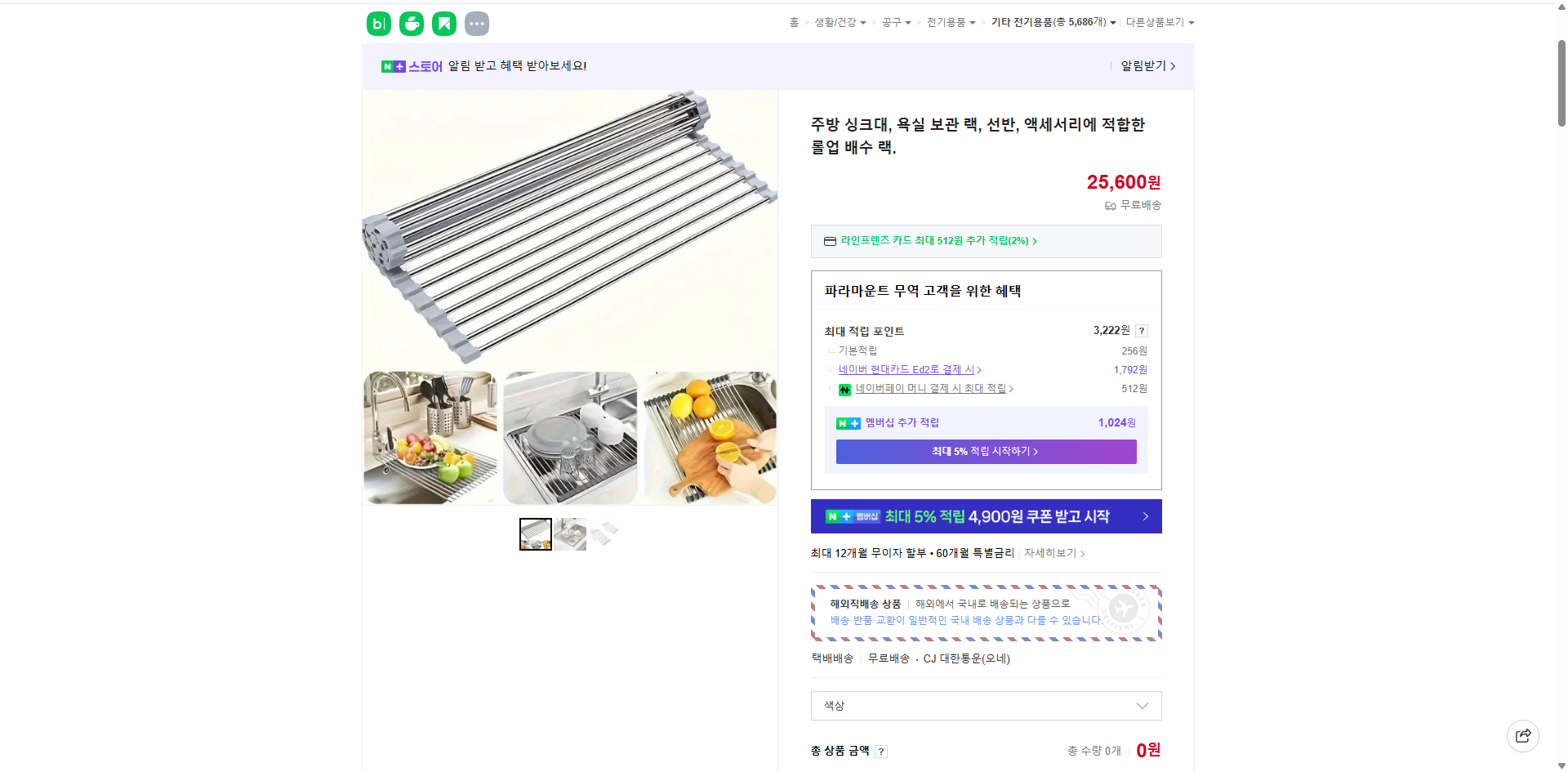Click the green cafe share icon
Image resolution: width=1568 pixels, height=772 pixels.
411,24
